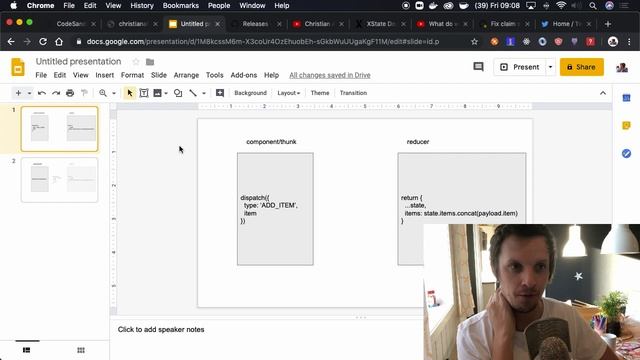The width and height of the screenshot is (640, 360).
Task: Hide the menus with collapse arrow
Action: pos(603,93)
